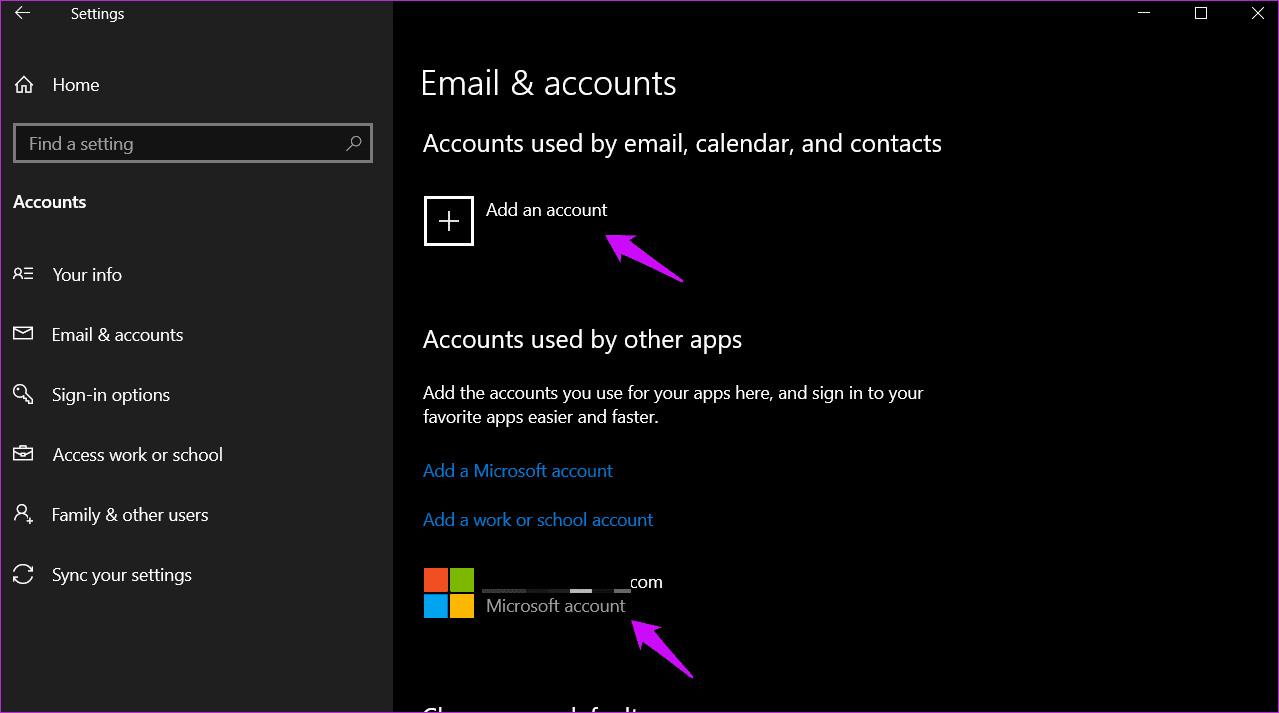Click the Add an account label
Viewport: 1279px width, 713px height.
[x=547, y=210]
